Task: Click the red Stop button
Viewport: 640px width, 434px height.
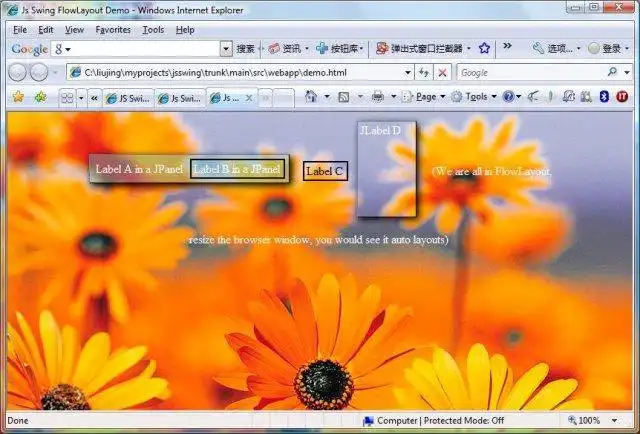Action: click(442, 73)
